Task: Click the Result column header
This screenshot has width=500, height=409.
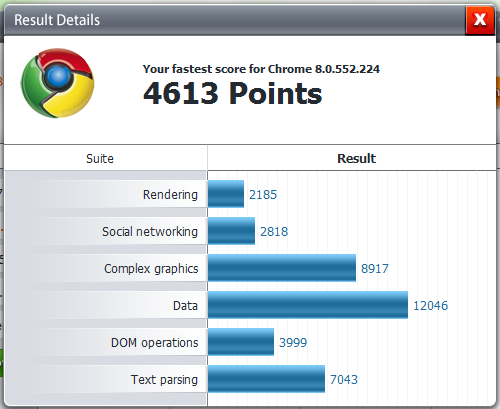Action: click(x=356, y=158)
